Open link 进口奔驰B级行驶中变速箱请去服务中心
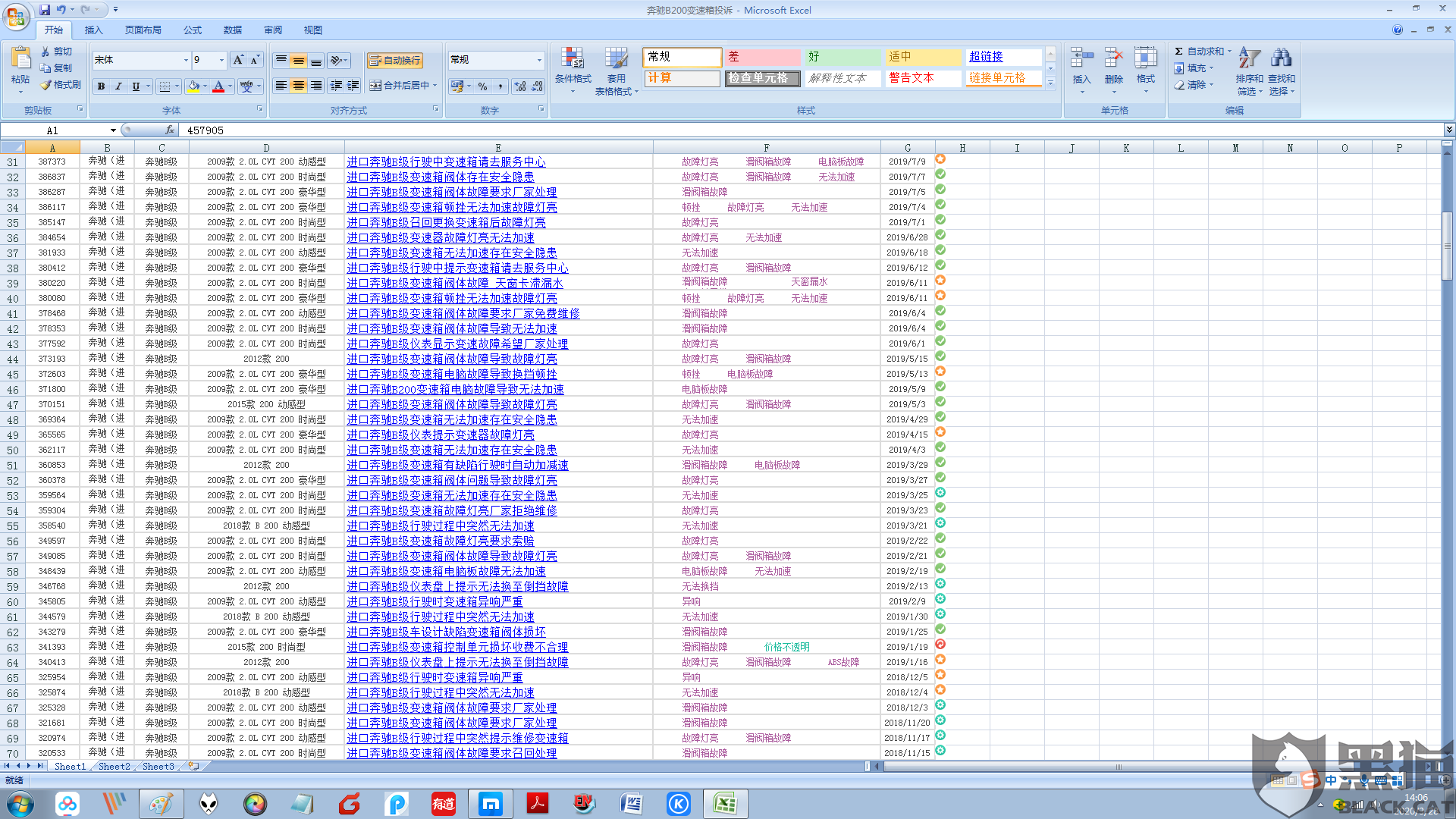1456x819 pixels. (x=446, y=162)
